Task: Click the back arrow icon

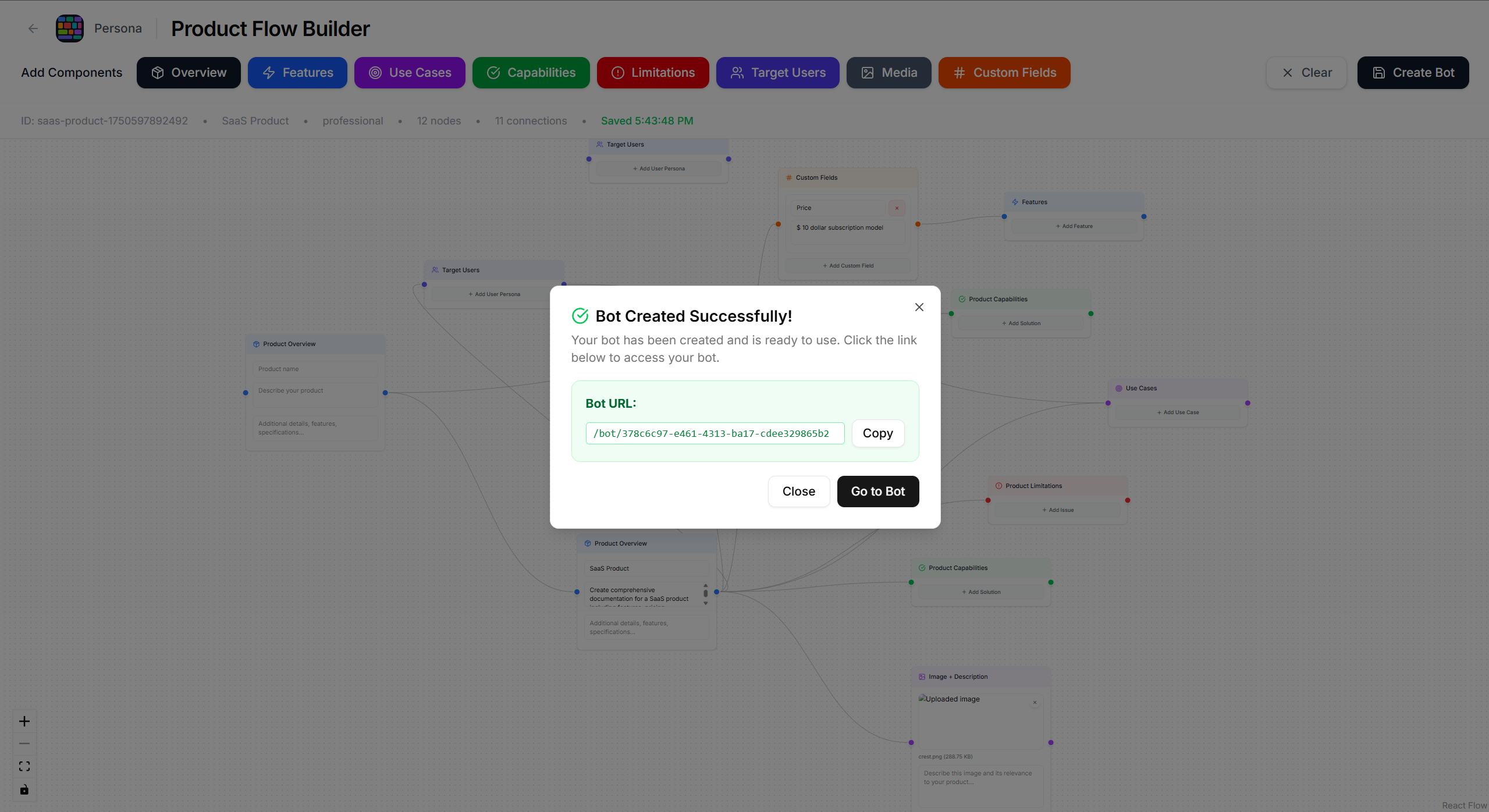Action: coord(33,29)
